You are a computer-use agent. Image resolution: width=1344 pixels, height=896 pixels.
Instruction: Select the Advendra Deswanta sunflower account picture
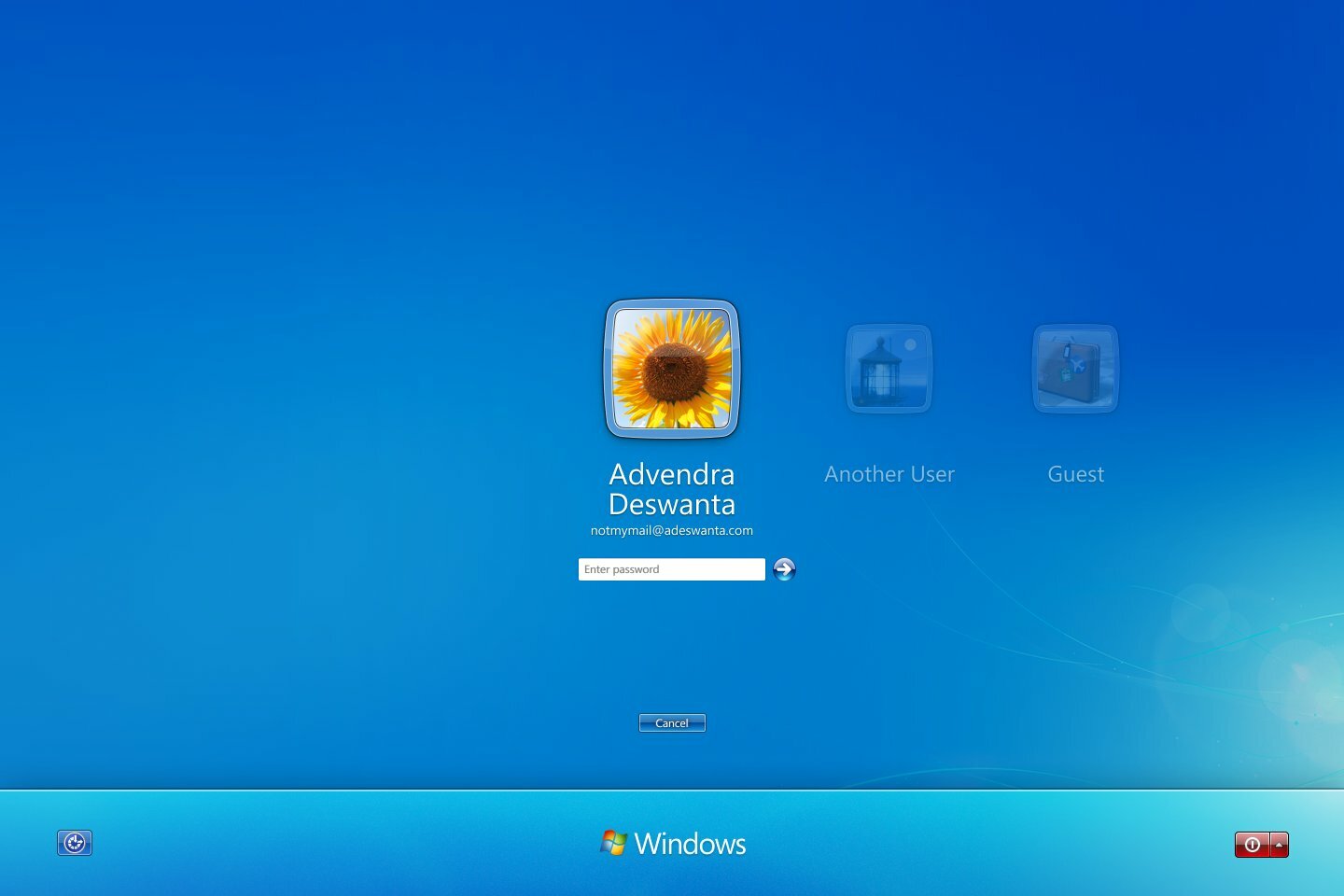coord(672,369)
